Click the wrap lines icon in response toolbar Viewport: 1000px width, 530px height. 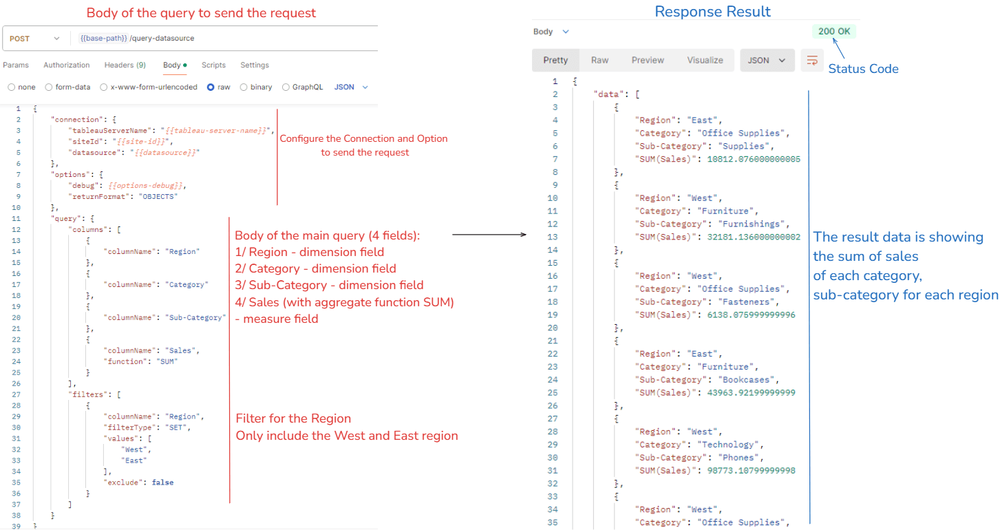812,61
